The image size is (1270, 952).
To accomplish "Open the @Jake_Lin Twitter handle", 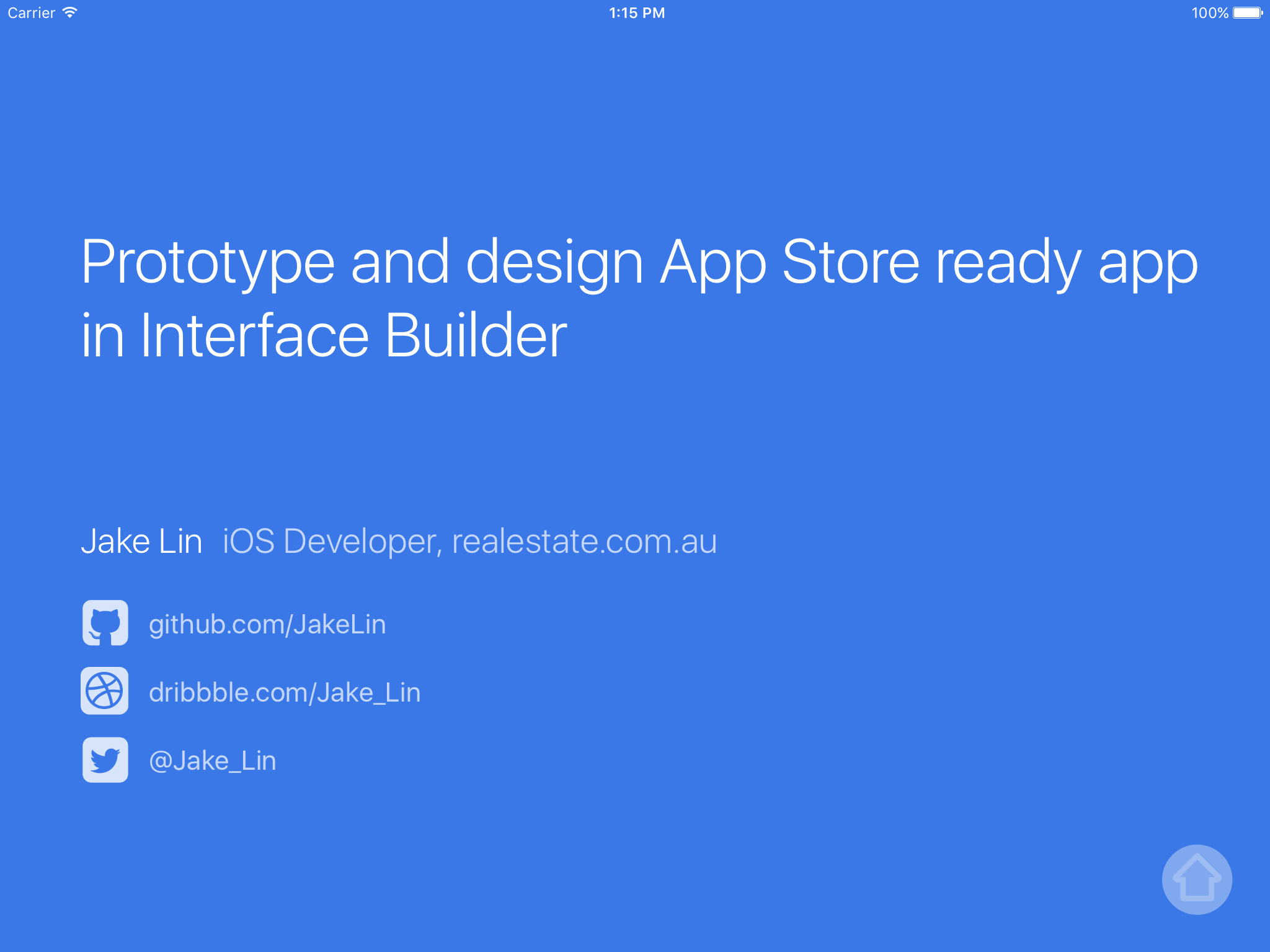I will click(213, 760).
